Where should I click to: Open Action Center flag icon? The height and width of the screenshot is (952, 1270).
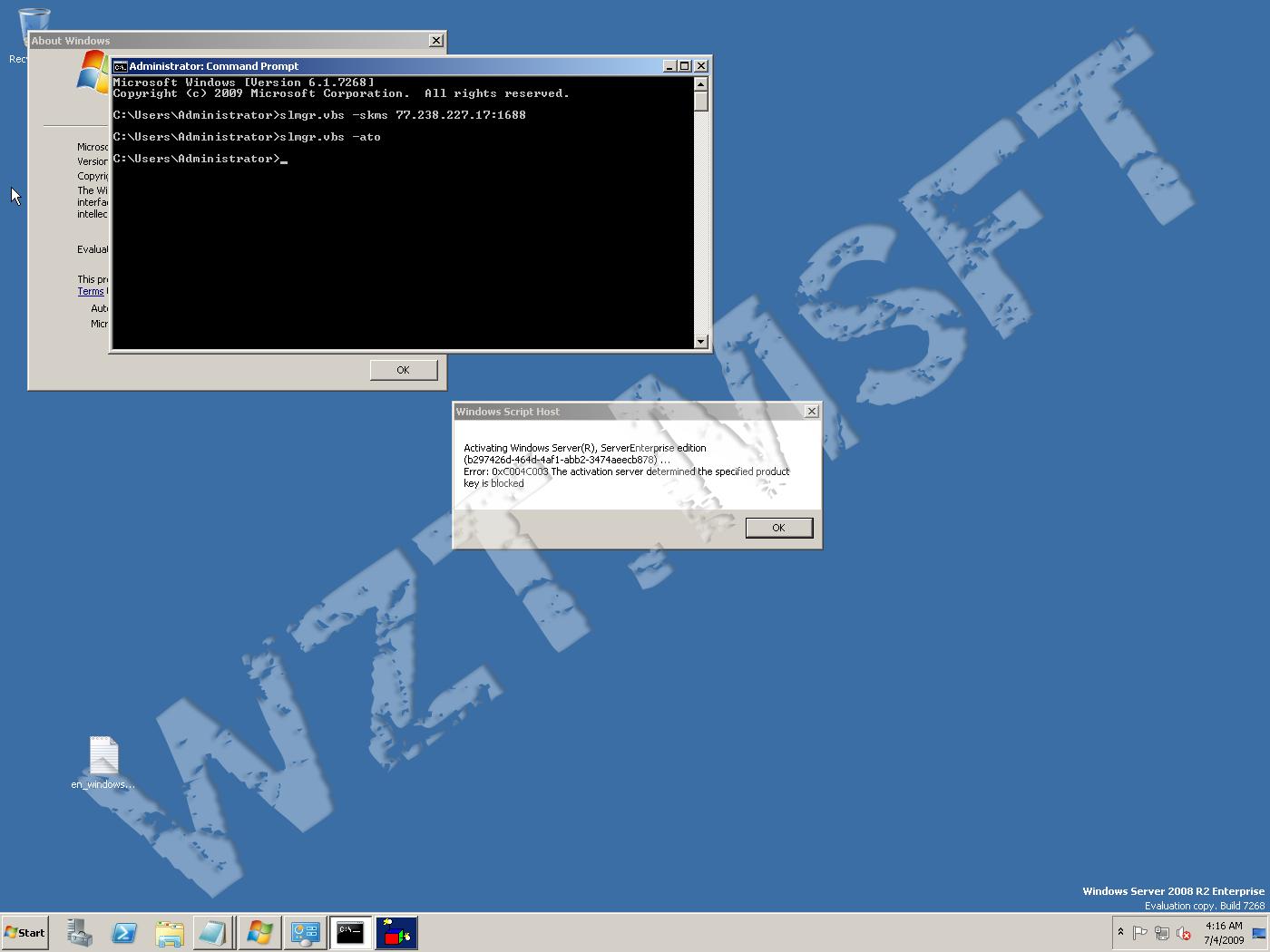click(x=1140, y=933)
